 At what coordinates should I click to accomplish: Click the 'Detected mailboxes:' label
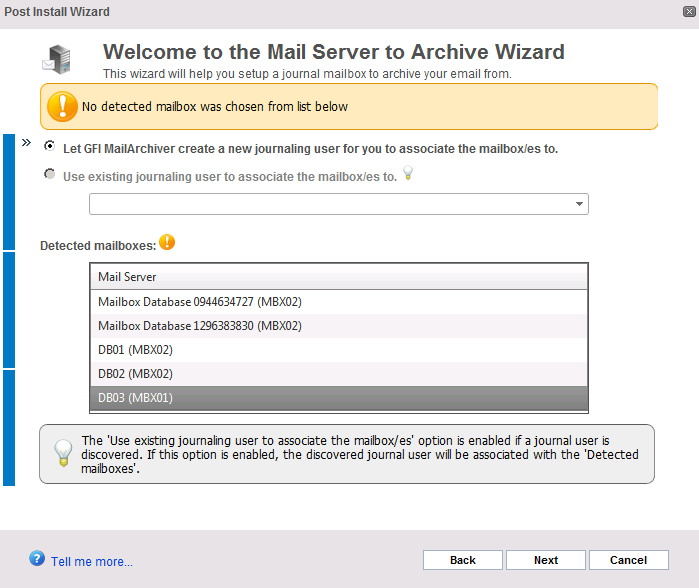[x=98, y=246]
